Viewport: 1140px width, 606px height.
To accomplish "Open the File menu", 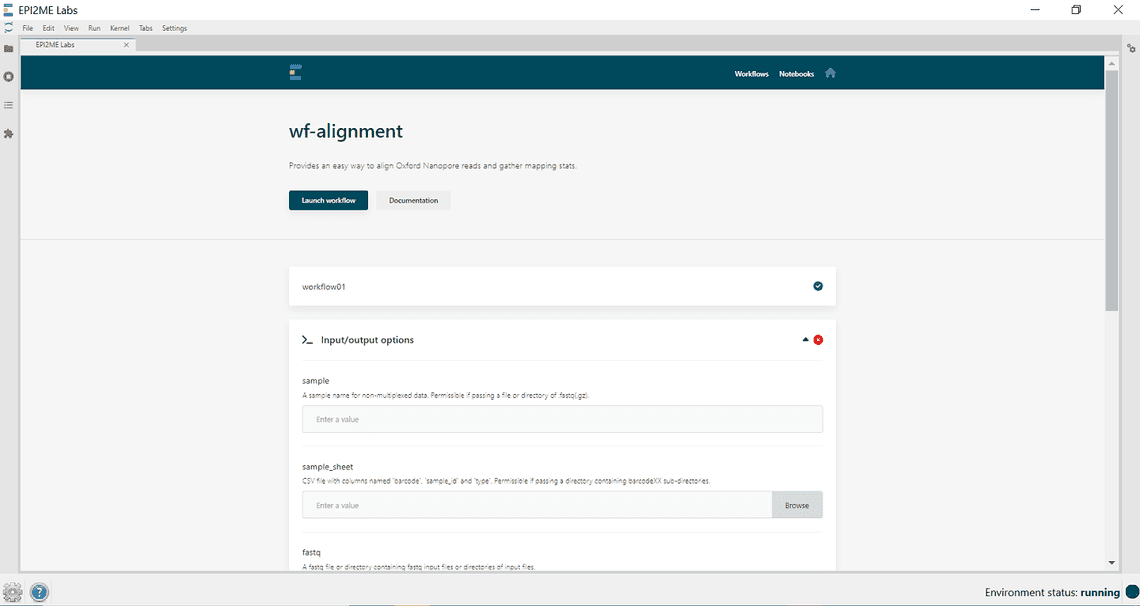I will 27,28.
